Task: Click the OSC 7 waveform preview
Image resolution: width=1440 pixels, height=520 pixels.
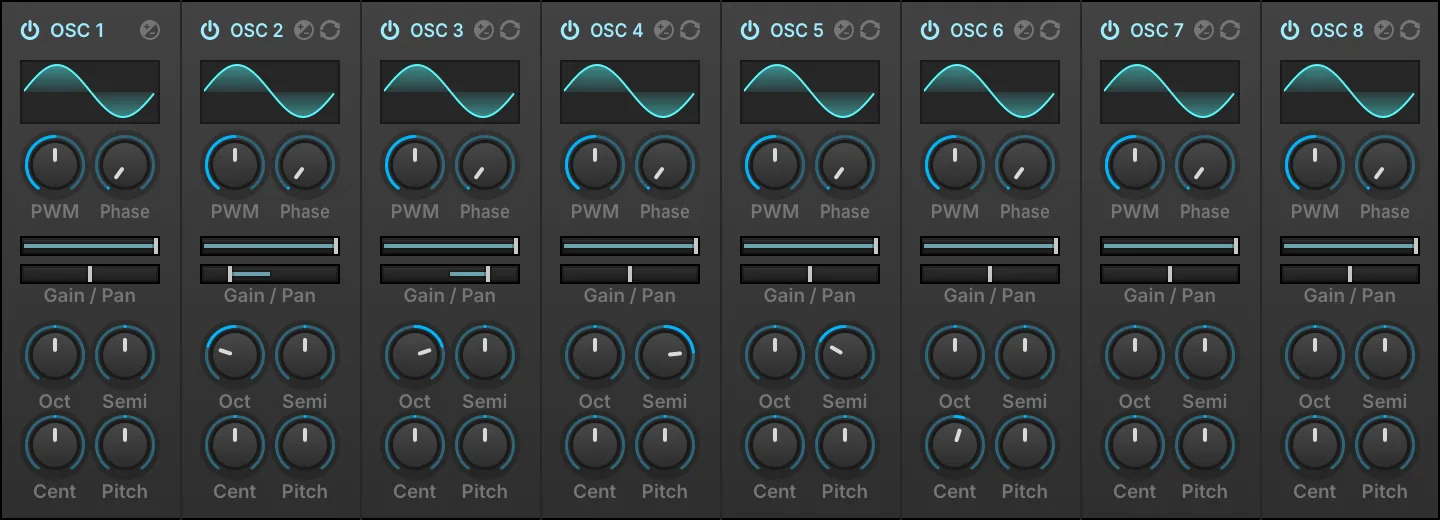Action: click(1170, 92)
